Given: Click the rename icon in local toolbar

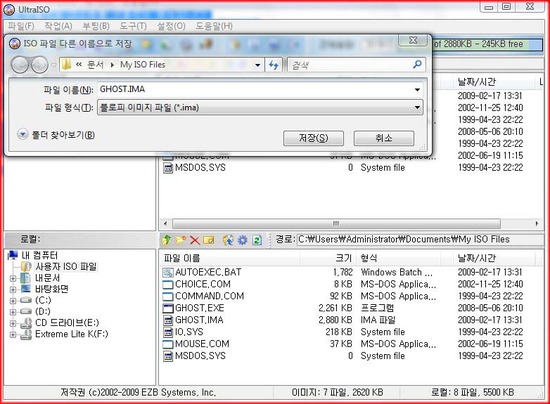Looking at the screenshot, I should 209,240.
